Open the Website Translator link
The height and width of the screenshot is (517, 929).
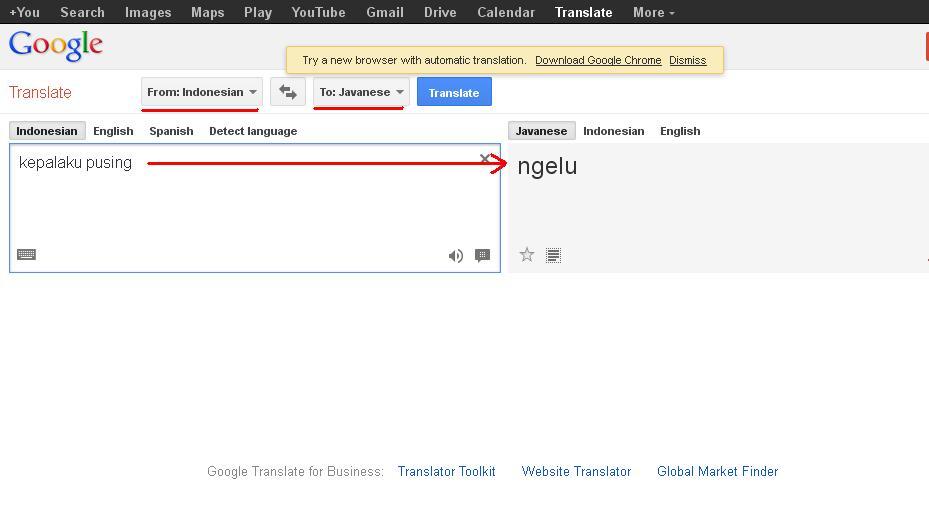point(576,471)
